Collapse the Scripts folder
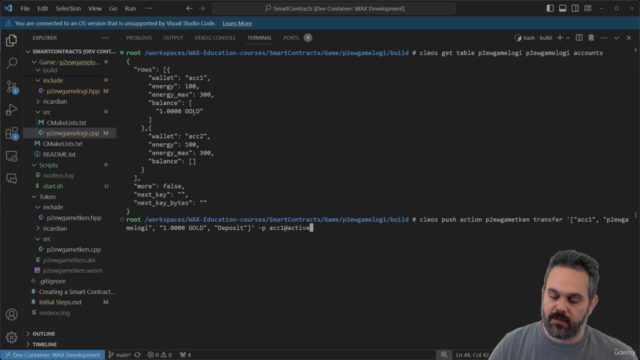Image resolution: width=640 pixels, height=360 pixels. 70,165
